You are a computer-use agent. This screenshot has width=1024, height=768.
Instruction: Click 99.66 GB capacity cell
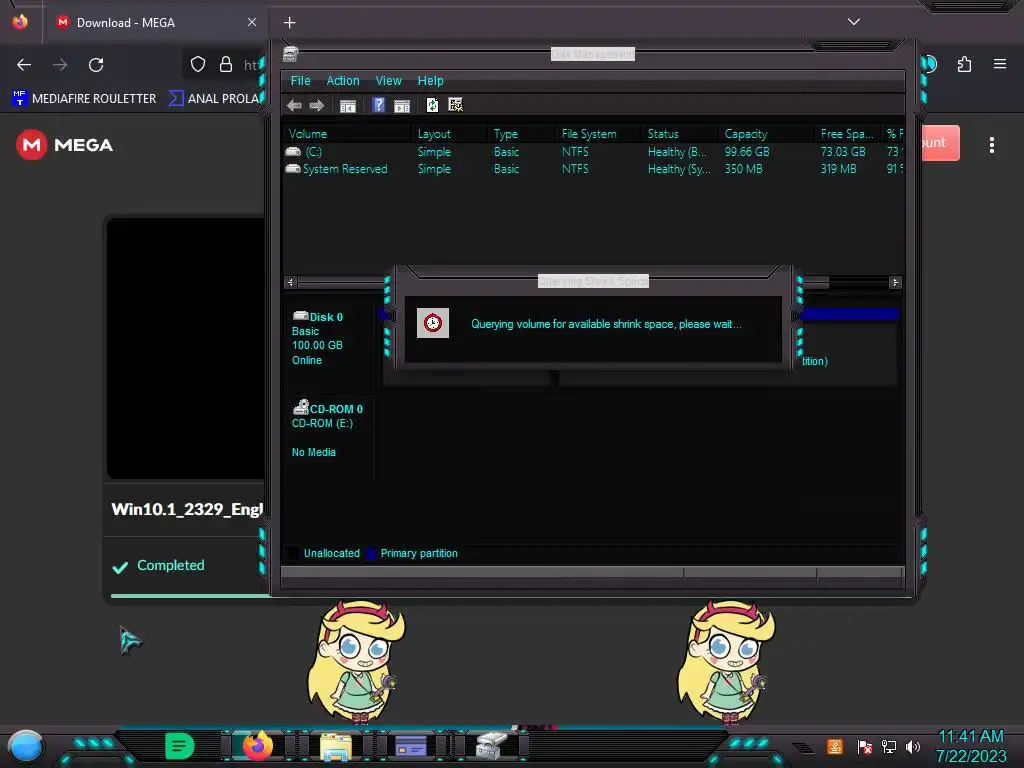pyautogui.click(x=746, y=152)
